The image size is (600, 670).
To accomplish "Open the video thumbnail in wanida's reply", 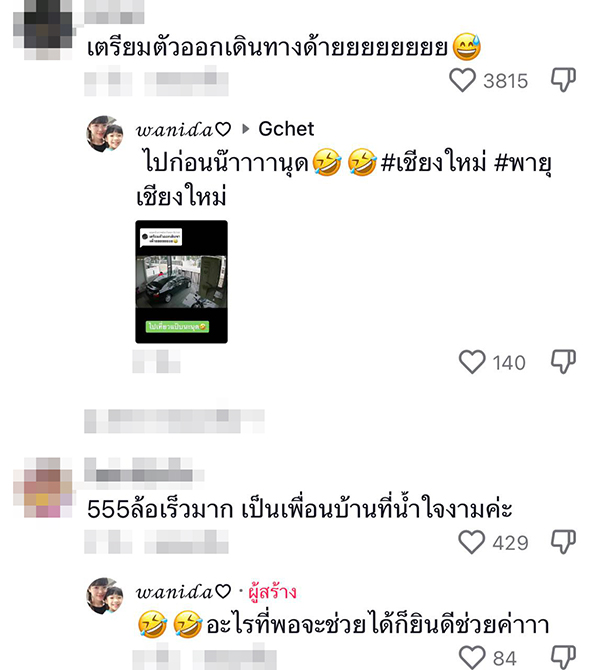I will (182, 282).
